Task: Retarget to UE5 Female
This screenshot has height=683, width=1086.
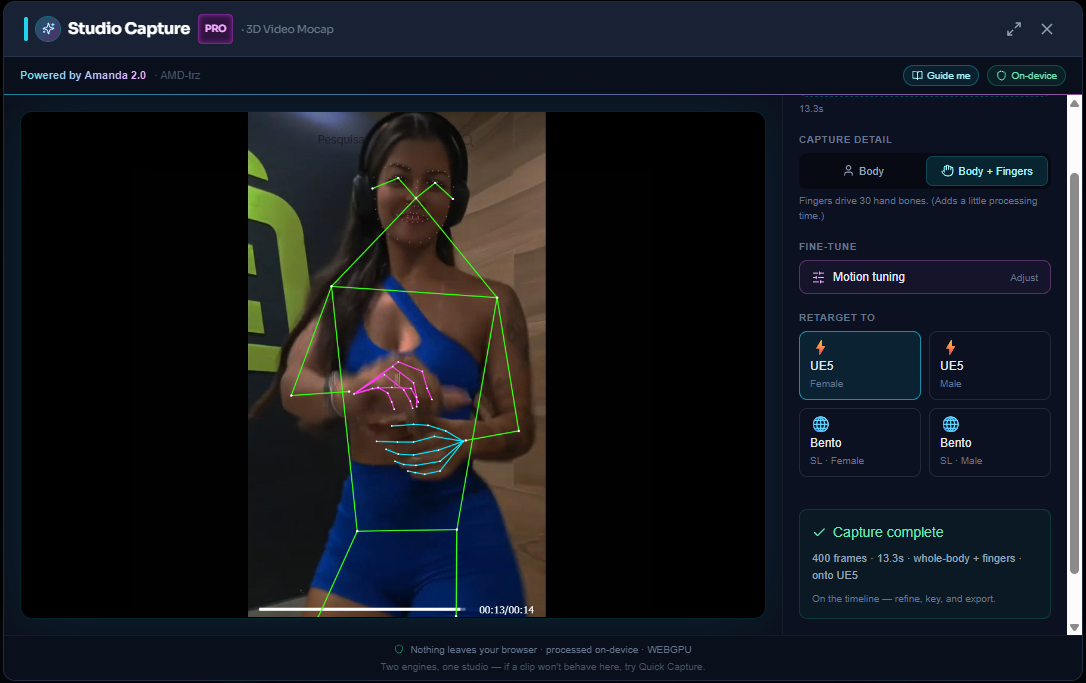Action: tap(860, 365)
